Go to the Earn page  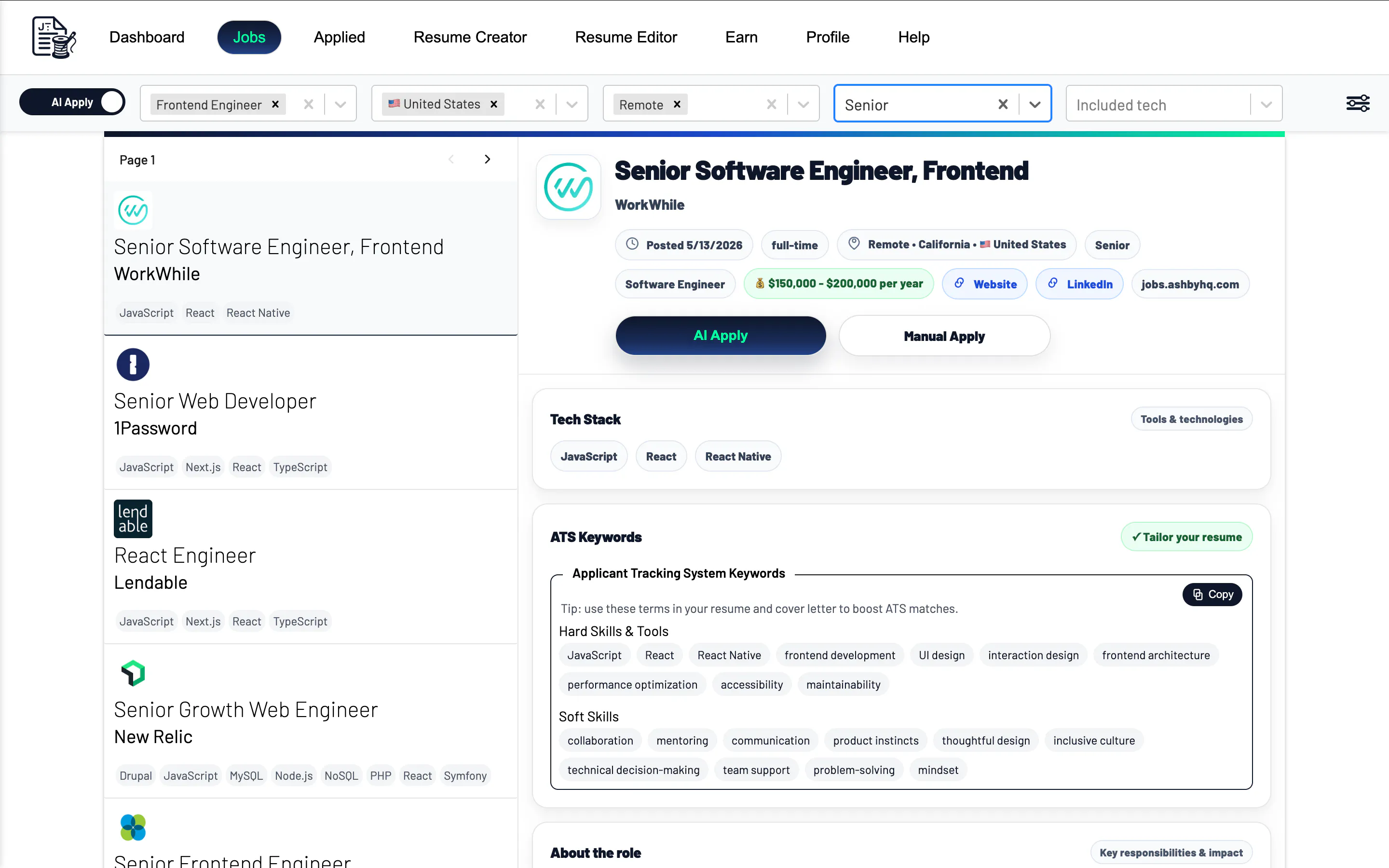point(742,37)
